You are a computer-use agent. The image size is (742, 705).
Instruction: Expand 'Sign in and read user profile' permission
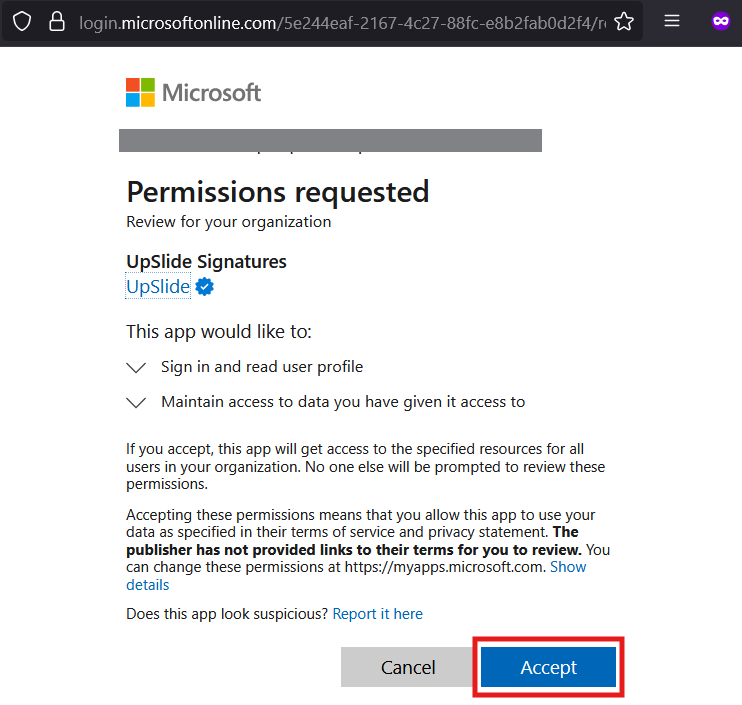click(x=136, y=367)
